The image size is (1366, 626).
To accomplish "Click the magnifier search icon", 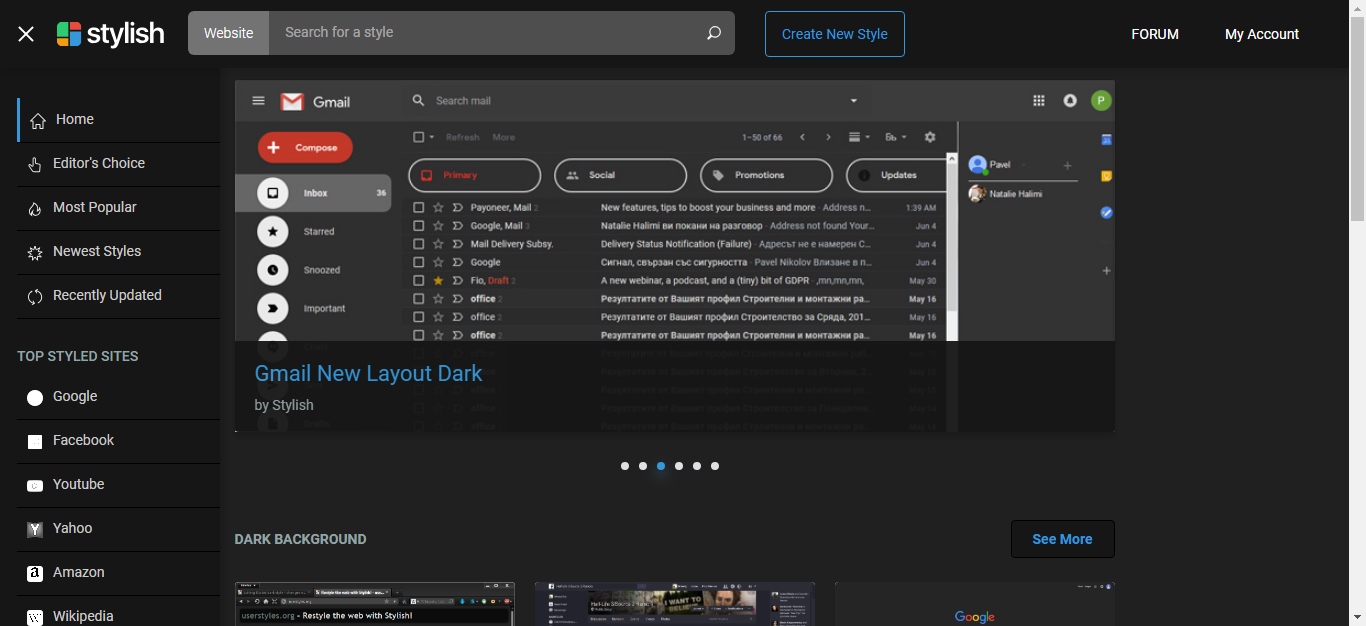I will click(714, 33).
